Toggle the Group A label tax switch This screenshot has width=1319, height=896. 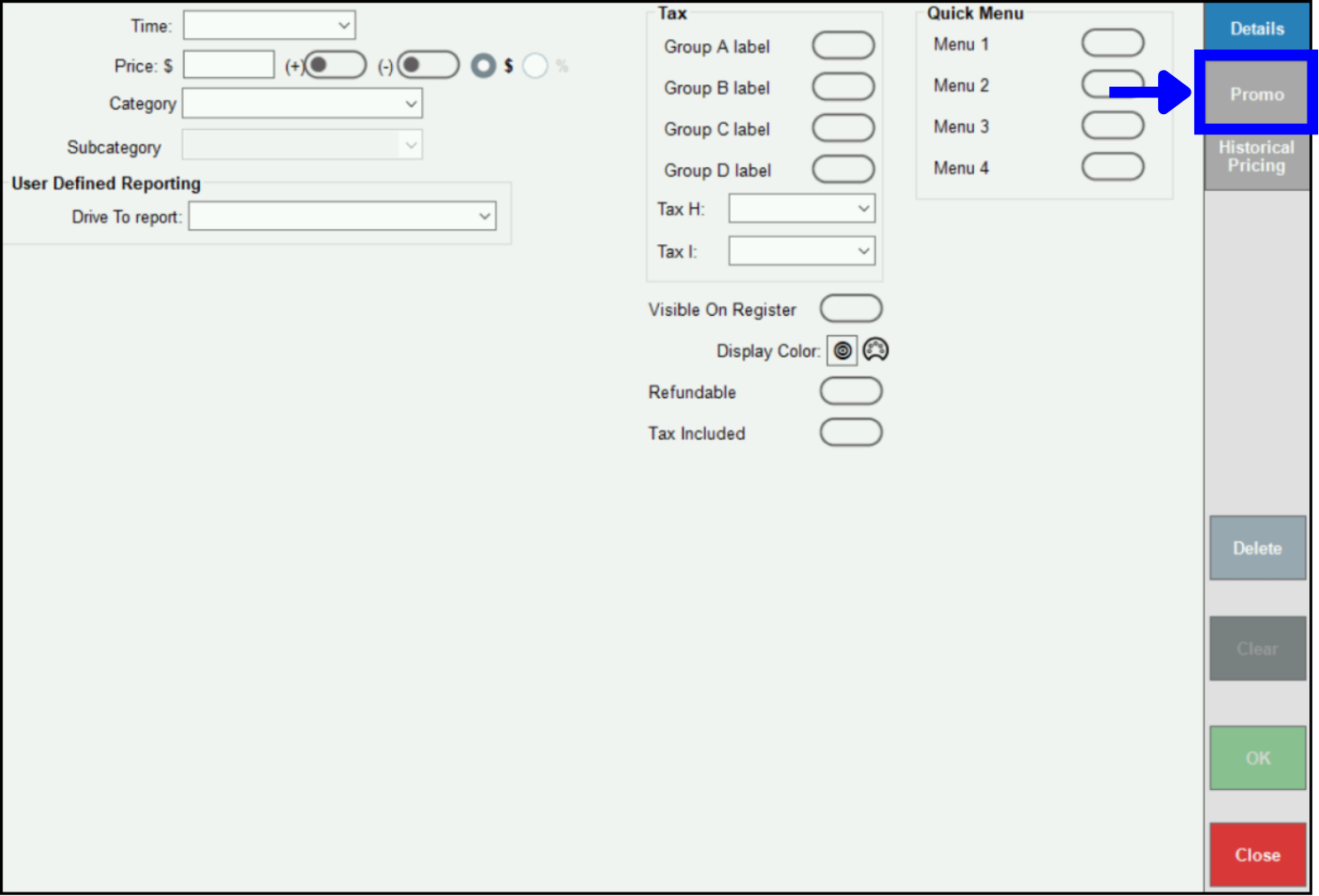(x=843, y=46)
